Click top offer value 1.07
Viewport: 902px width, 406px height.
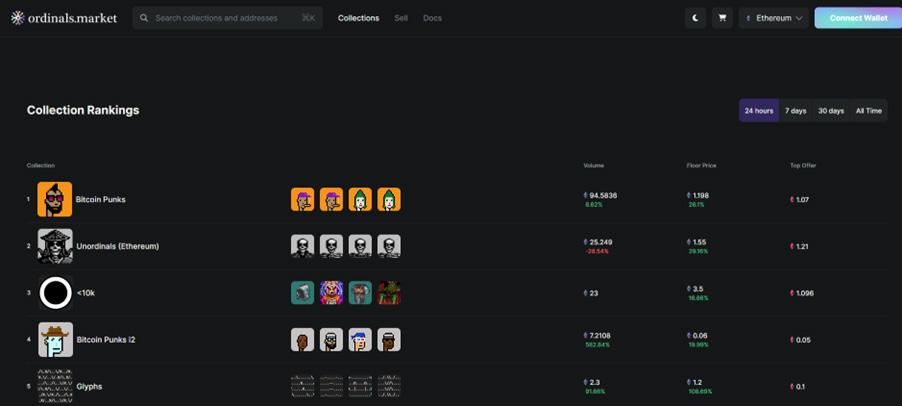click(x=802, y=200)
